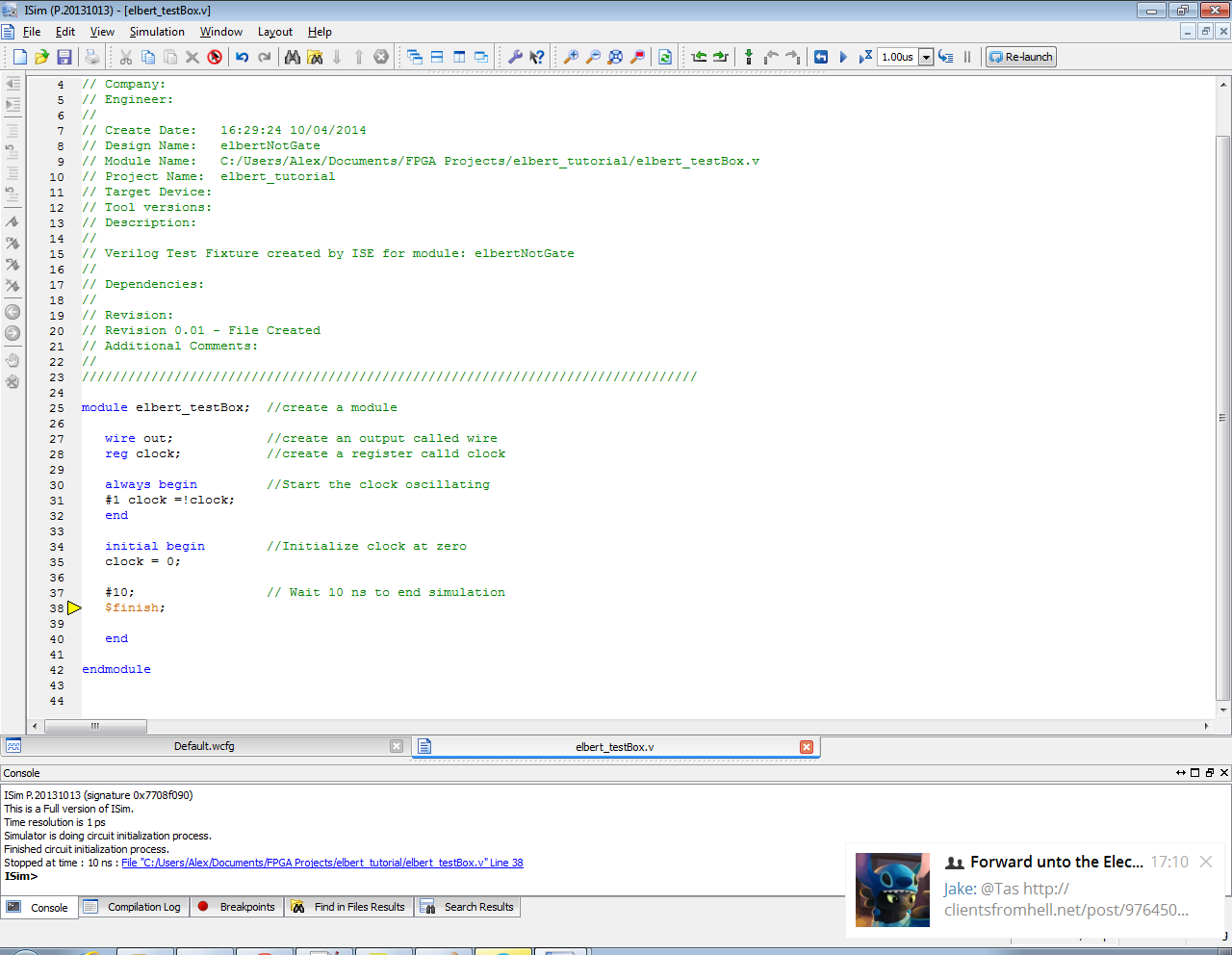This screenshot has width=1232, height=955.
Task: Click the ISim> console prompt
Action: click(21, 876)
